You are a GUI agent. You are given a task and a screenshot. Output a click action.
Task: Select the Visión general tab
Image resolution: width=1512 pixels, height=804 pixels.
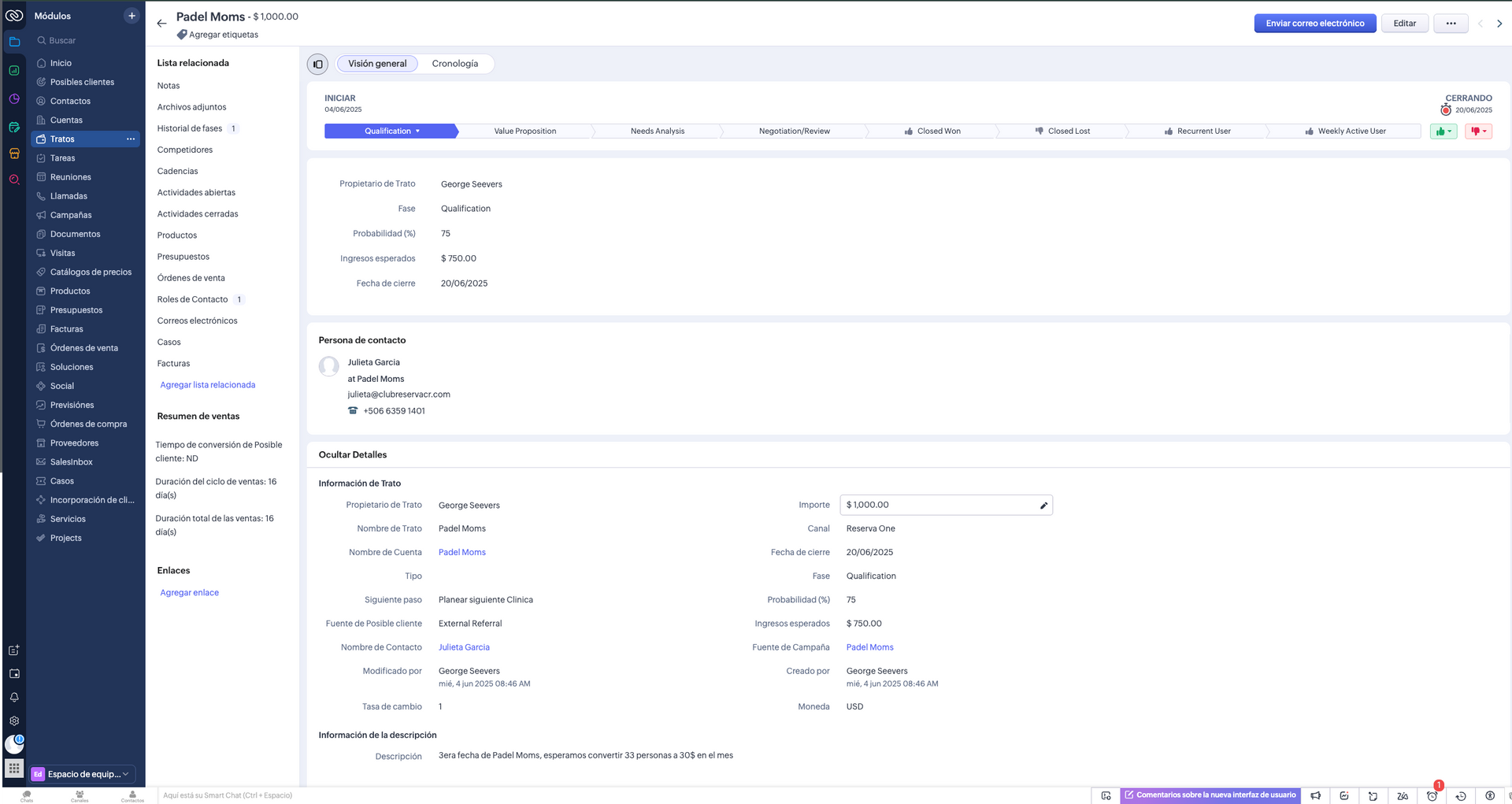pyautogui.click(x=377, y=64)
